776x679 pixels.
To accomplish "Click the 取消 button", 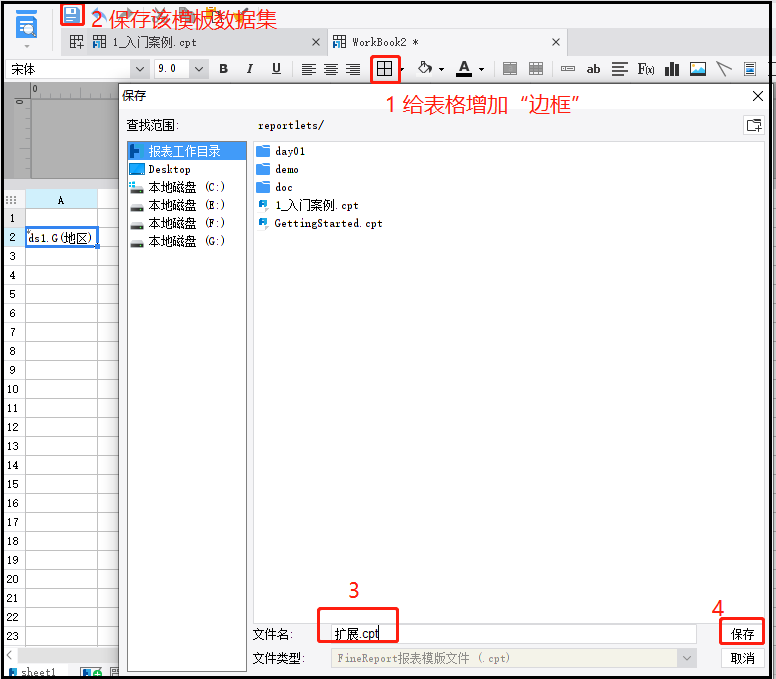I will coord(742,658).
